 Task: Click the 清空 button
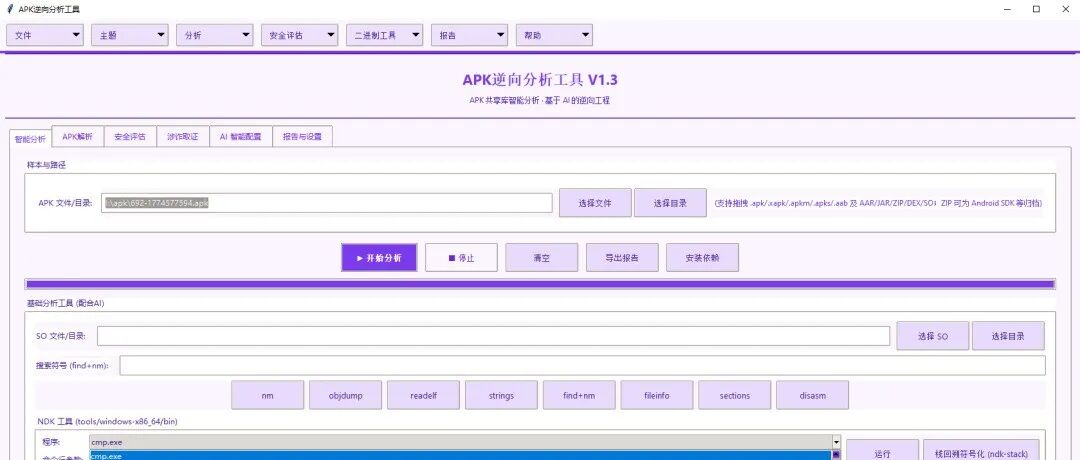[542, 258]
